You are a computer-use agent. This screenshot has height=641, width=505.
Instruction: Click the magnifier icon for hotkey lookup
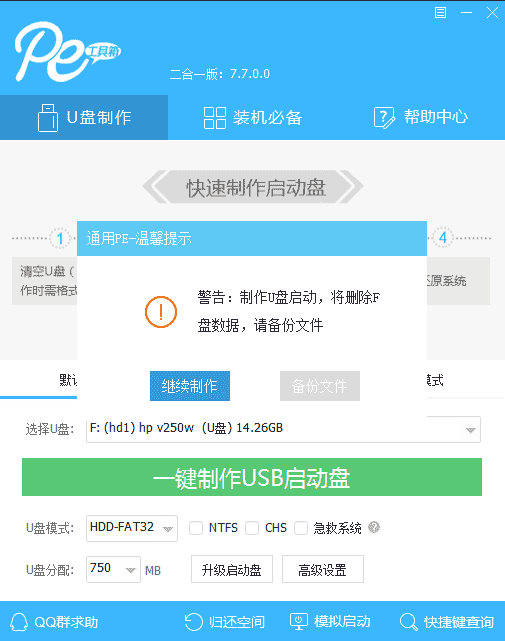408,622
